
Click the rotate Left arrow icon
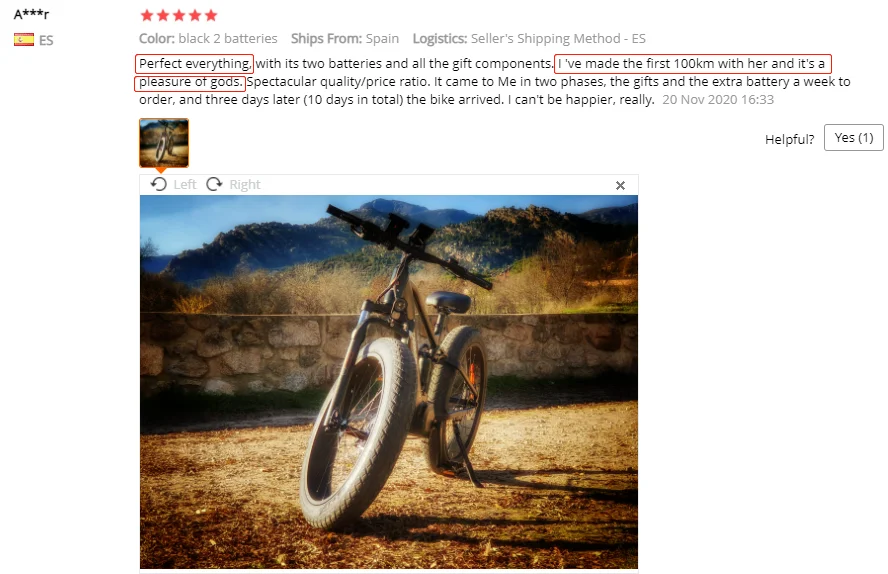[x=159, y=184]
